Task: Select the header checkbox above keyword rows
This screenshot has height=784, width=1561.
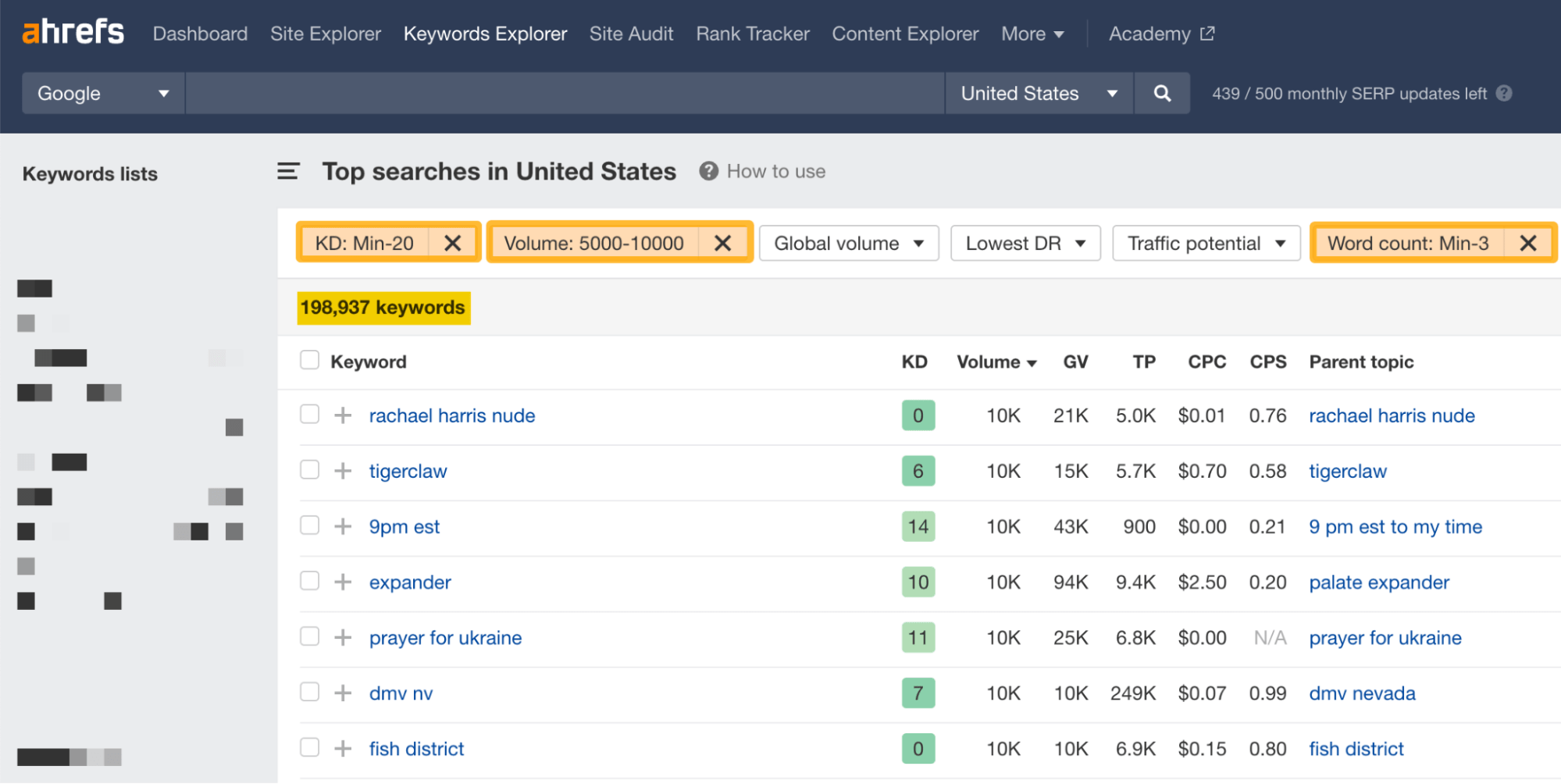Action: pos(309,360)
